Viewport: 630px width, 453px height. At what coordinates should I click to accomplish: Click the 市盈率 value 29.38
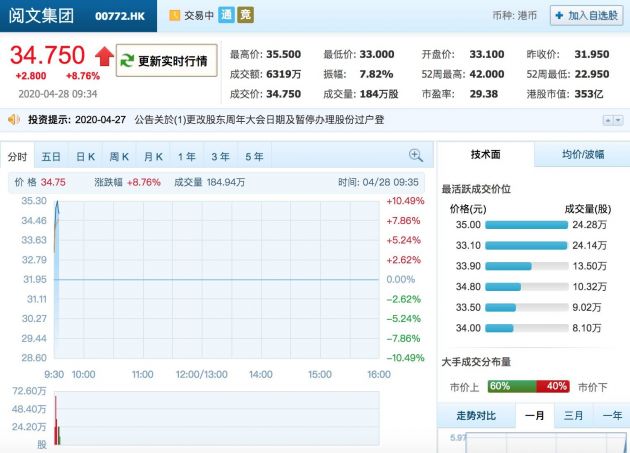[x=484, y=94]
